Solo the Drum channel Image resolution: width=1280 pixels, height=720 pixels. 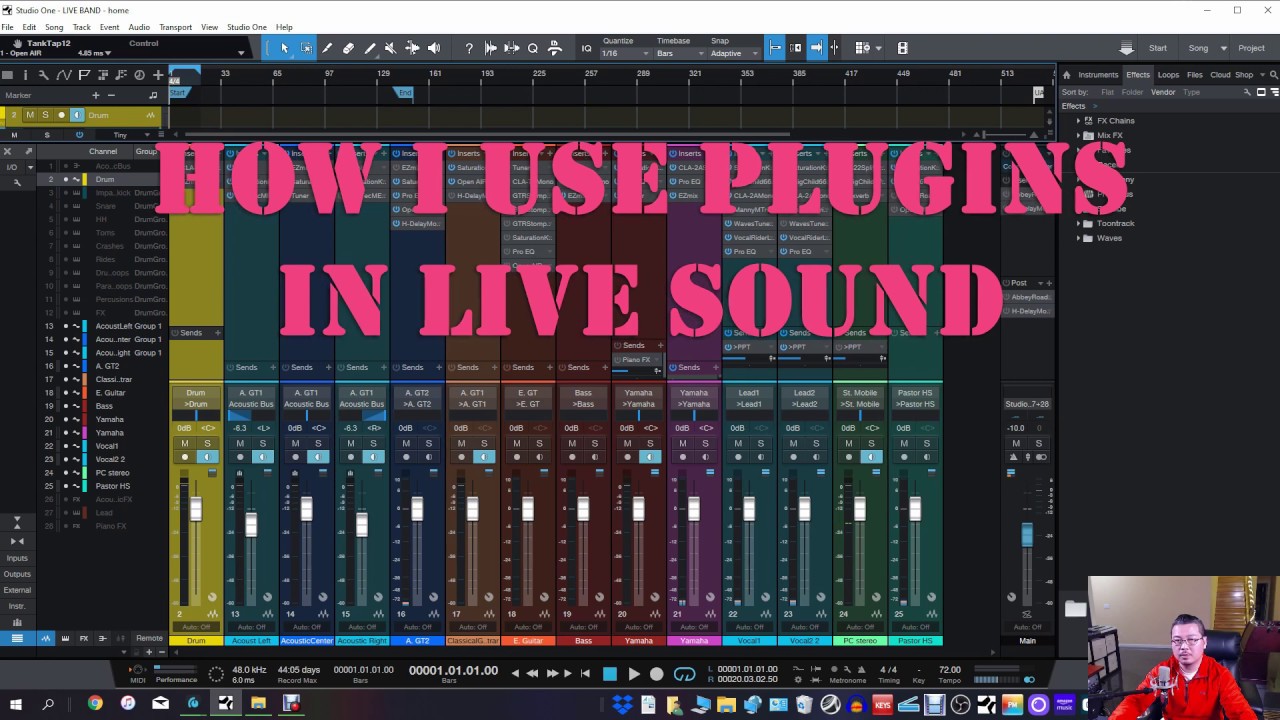207,443
